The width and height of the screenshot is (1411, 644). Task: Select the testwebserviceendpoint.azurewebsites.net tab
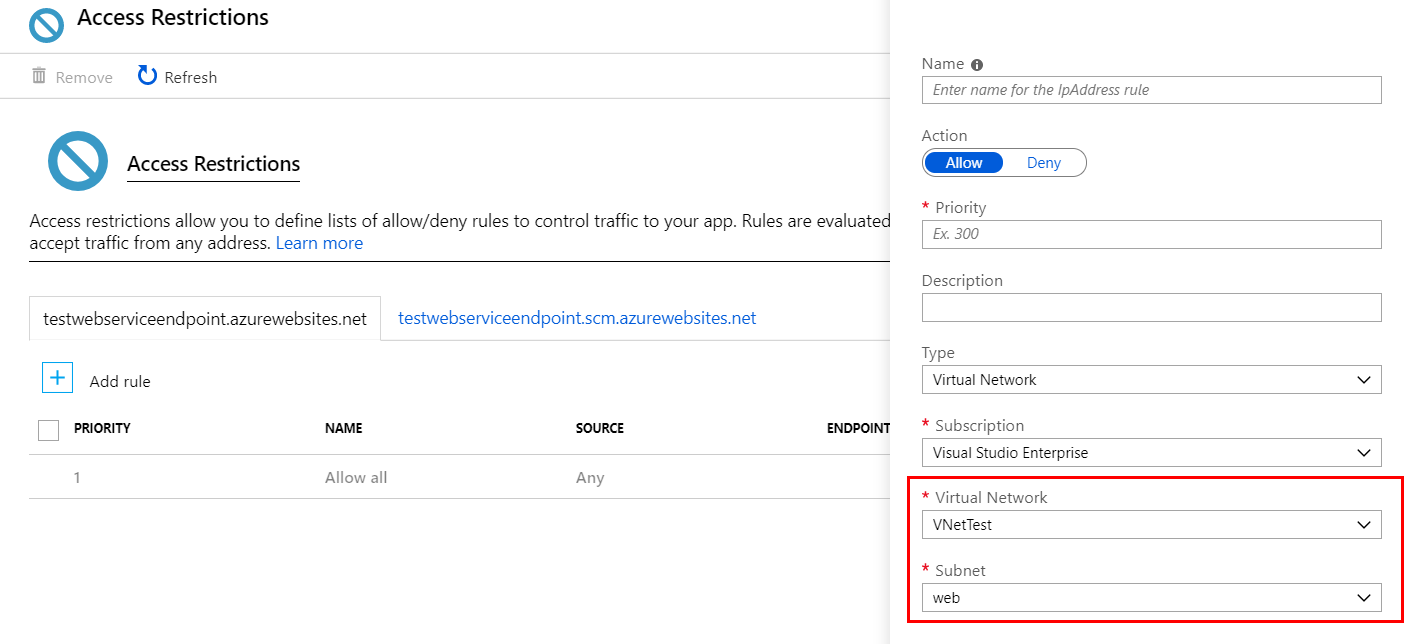205,319
